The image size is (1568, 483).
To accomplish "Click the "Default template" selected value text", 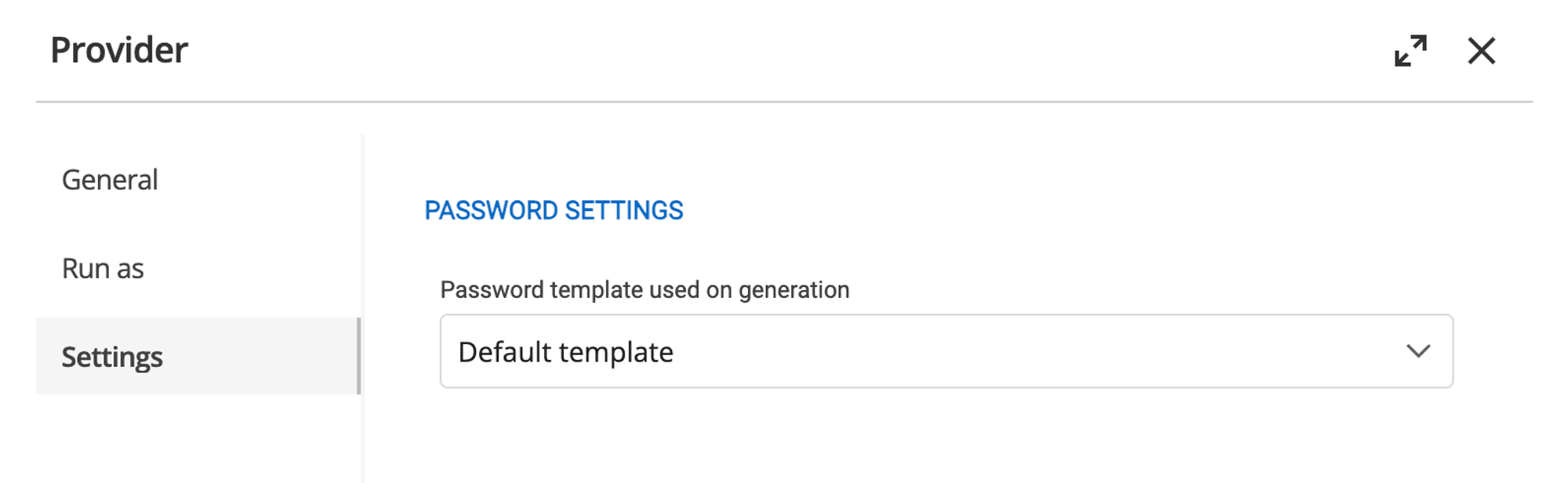I will tap(565, 352).
